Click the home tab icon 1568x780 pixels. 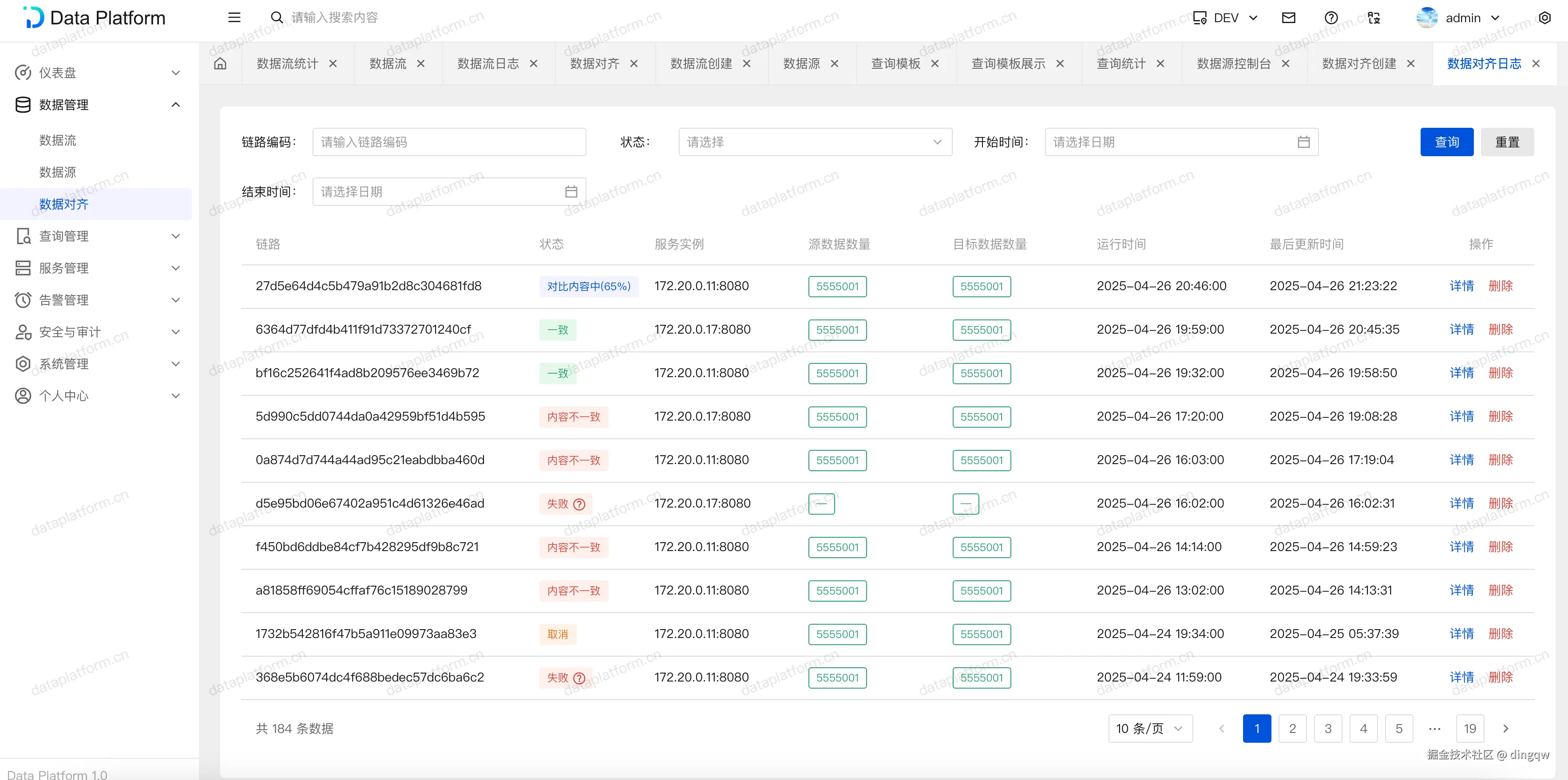point(220,63)
